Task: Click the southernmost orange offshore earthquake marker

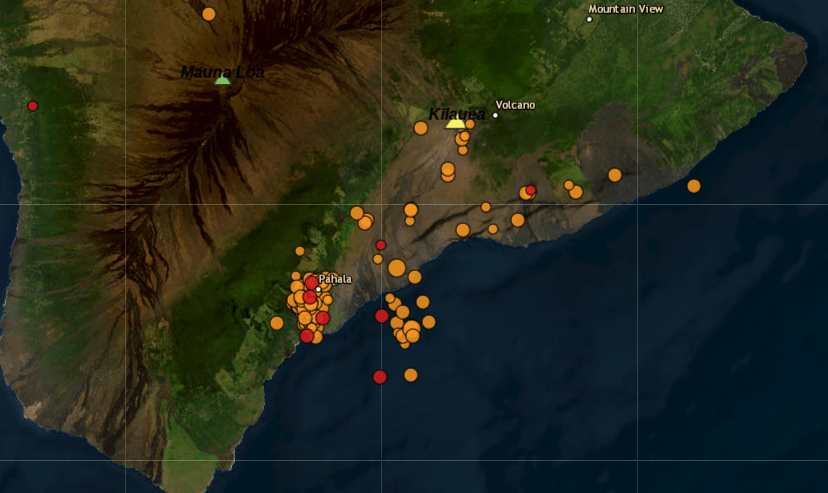Action: tap(411, 375)
